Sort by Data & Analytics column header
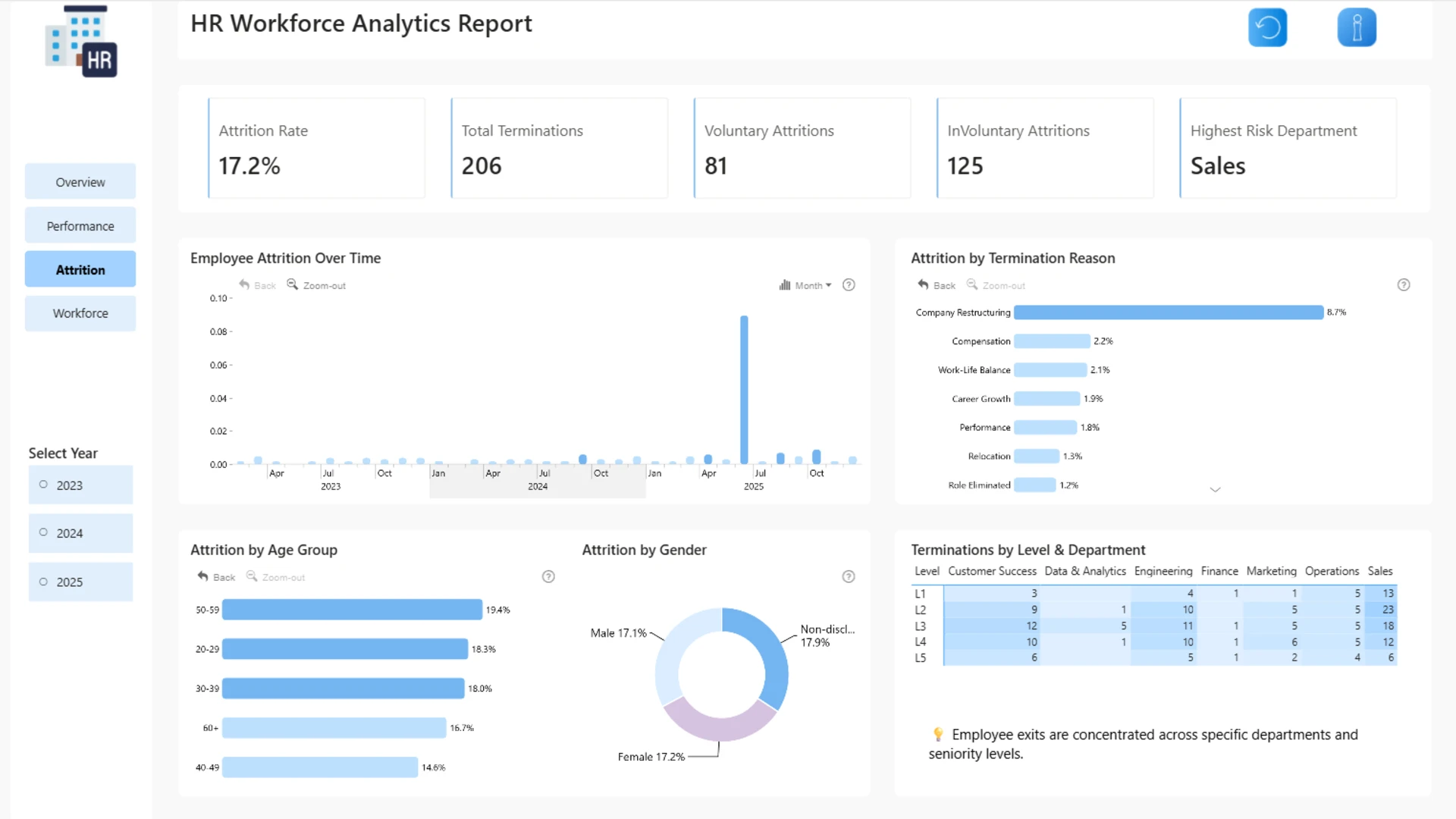 click(x=1085, y=571)
